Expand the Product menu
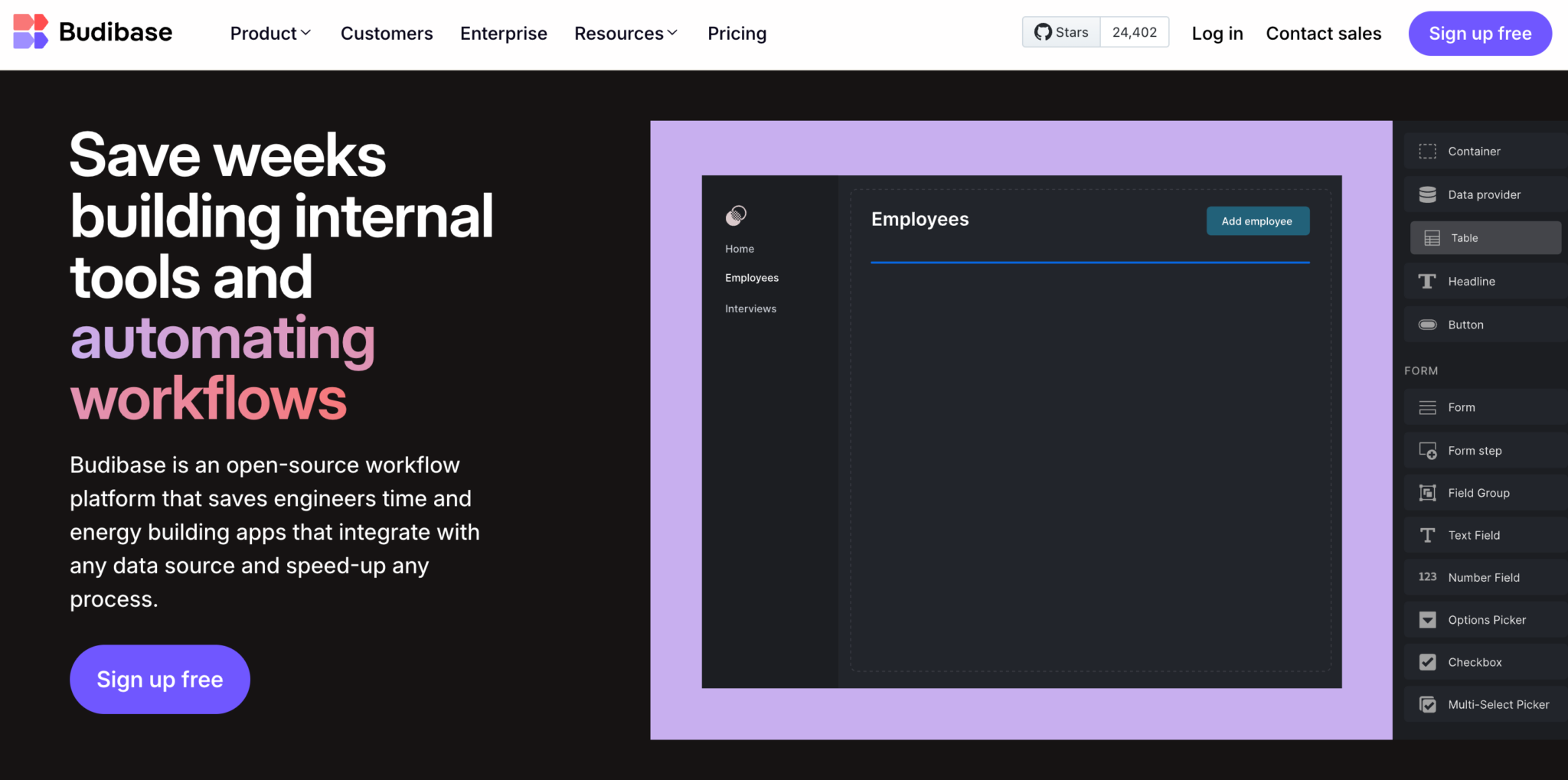The image size is (1568, 780). pyautogui.click(x=270, y=33)
